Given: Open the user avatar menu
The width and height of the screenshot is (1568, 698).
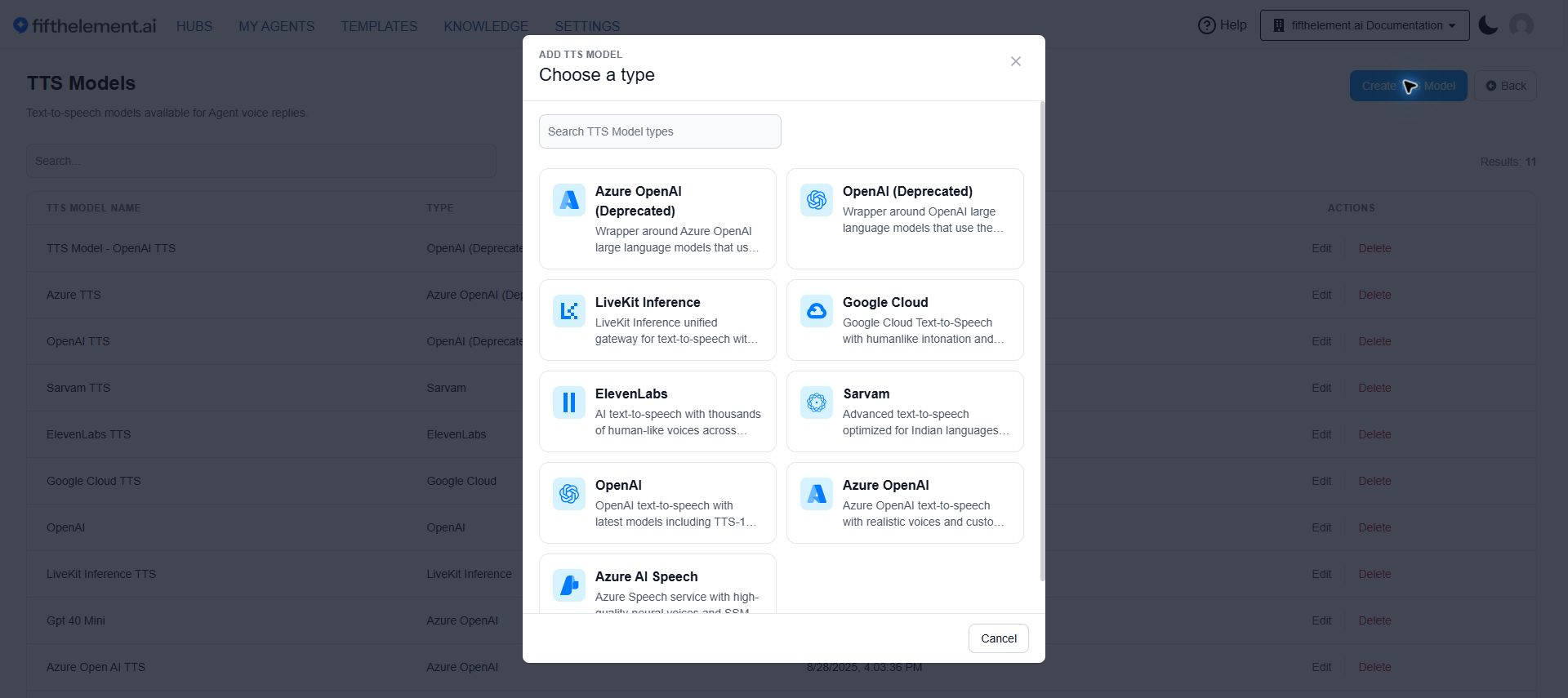Looking at the screenshot, I should [1521, 25].
